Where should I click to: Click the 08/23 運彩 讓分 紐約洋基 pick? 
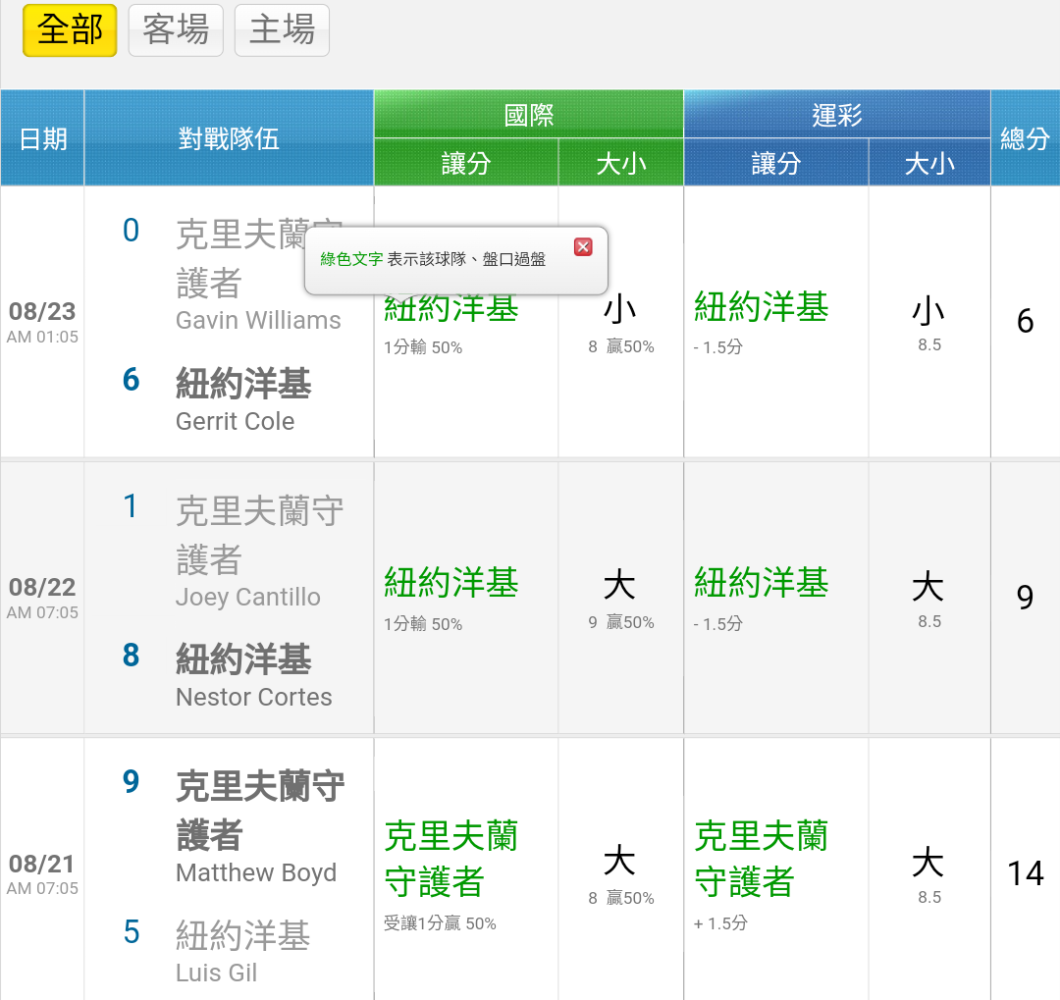[x=761, y=306]
